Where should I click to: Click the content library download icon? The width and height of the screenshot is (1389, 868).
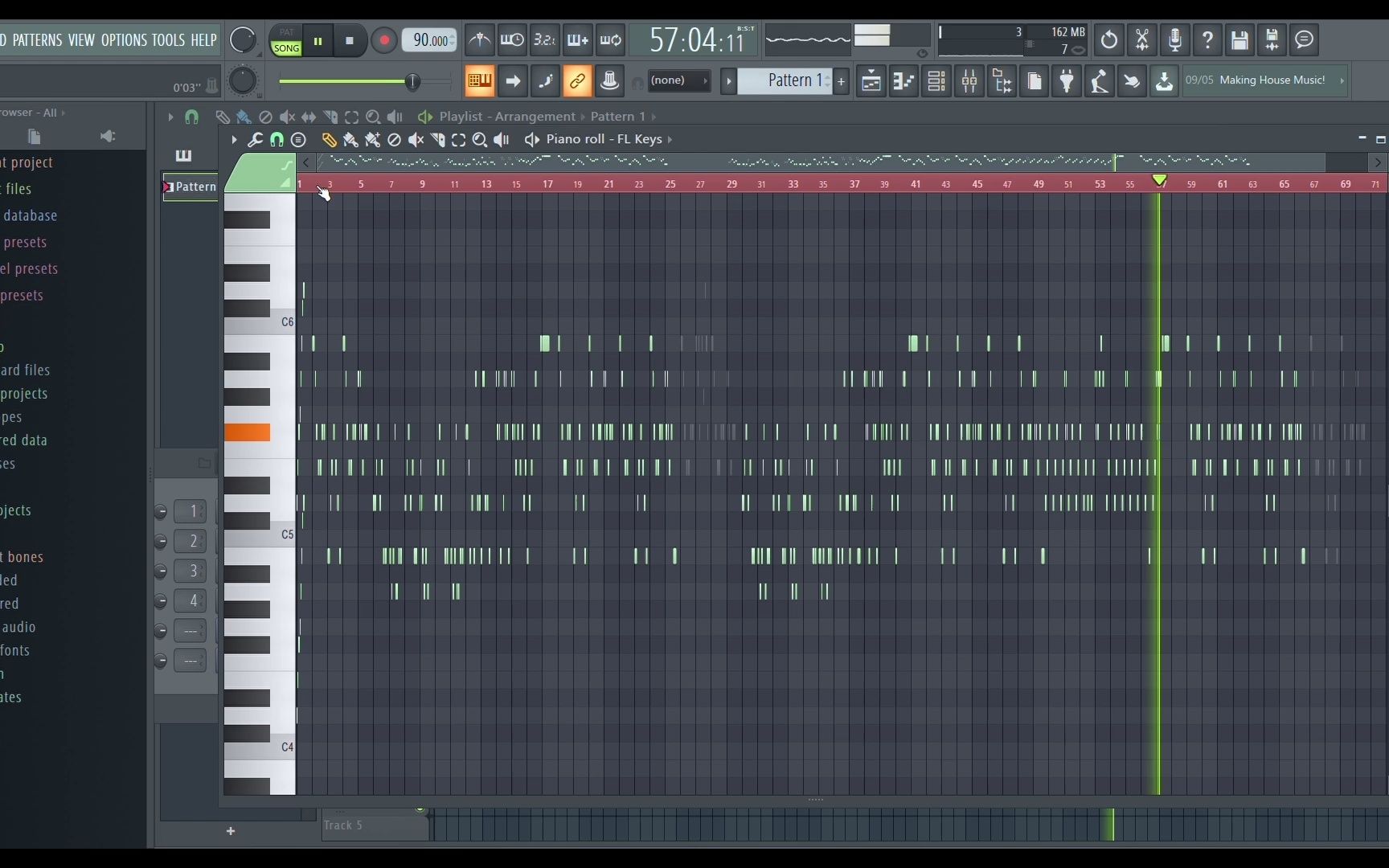click(1164, 81)
